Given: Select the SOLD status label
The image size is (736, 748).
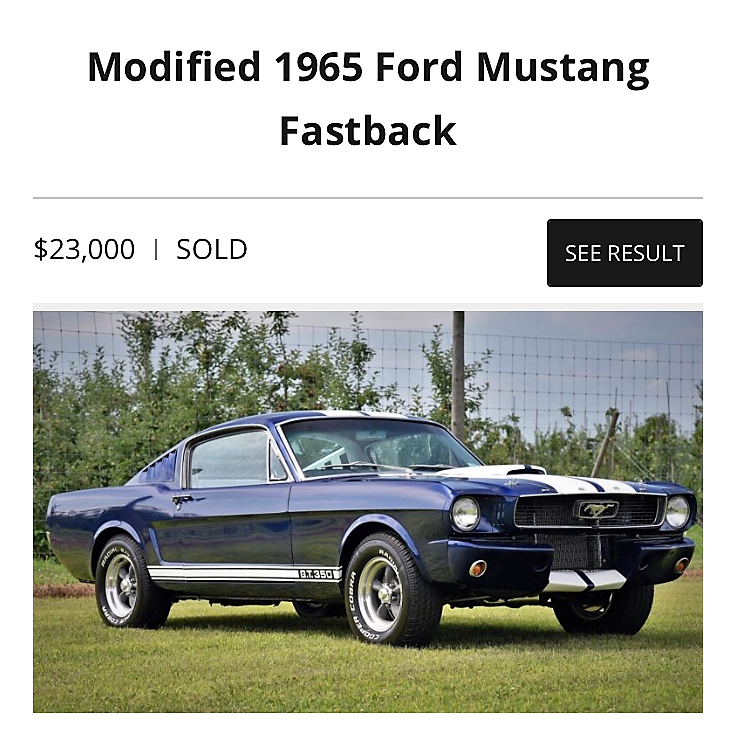Looking at the screenshot, I should 212,249.
